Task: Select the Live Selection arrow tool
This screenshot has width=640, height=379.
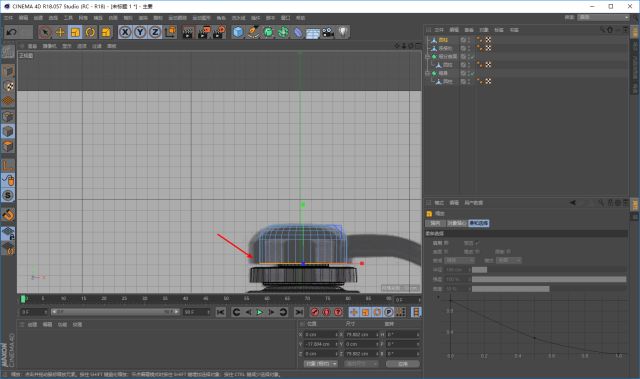Action: point(45,32)
